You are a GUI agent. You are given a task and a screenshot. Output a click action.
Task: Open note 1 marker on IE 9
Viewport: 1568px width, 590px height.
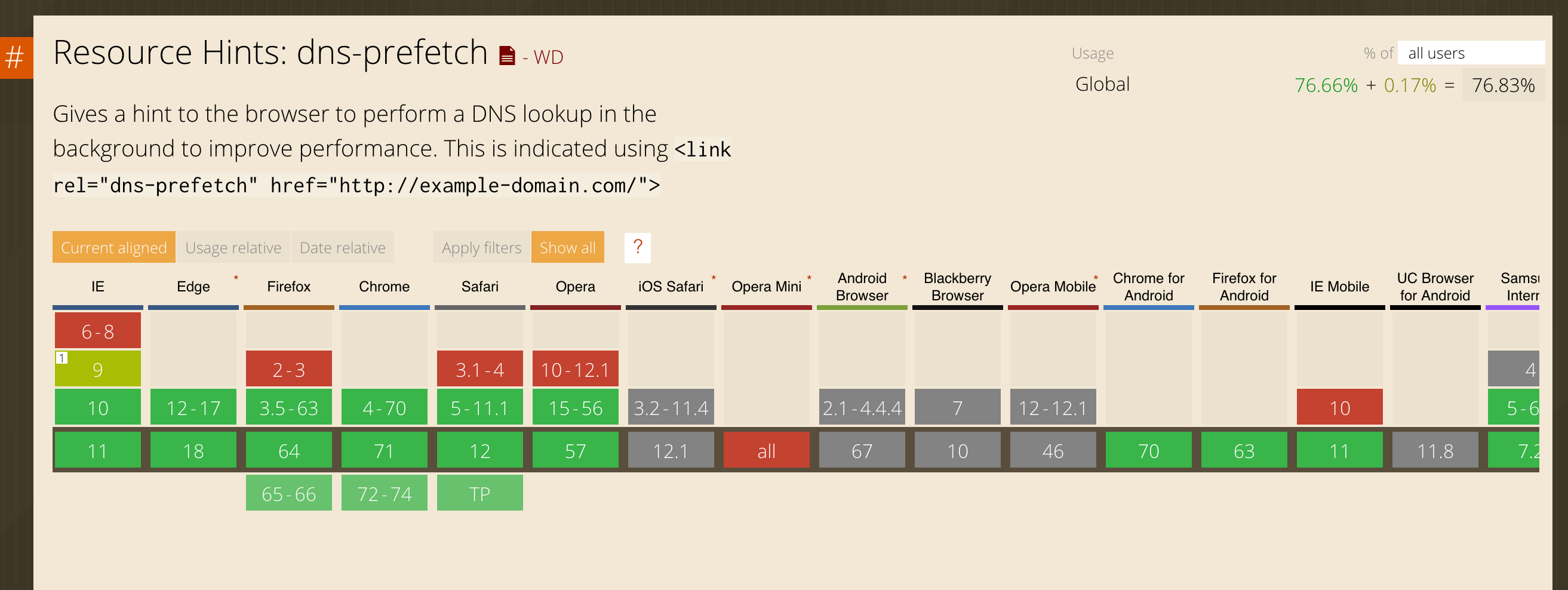click(x=62, y=358)
